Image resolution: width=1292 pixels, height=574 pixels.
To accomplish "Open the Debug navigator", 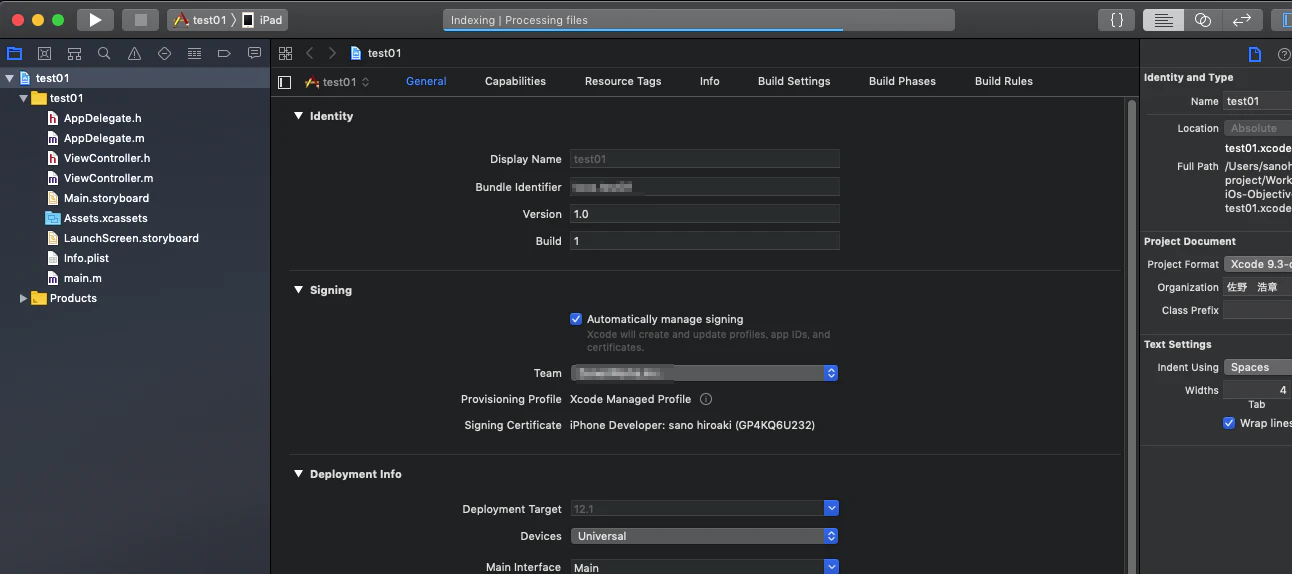I will tap(194, 53).
